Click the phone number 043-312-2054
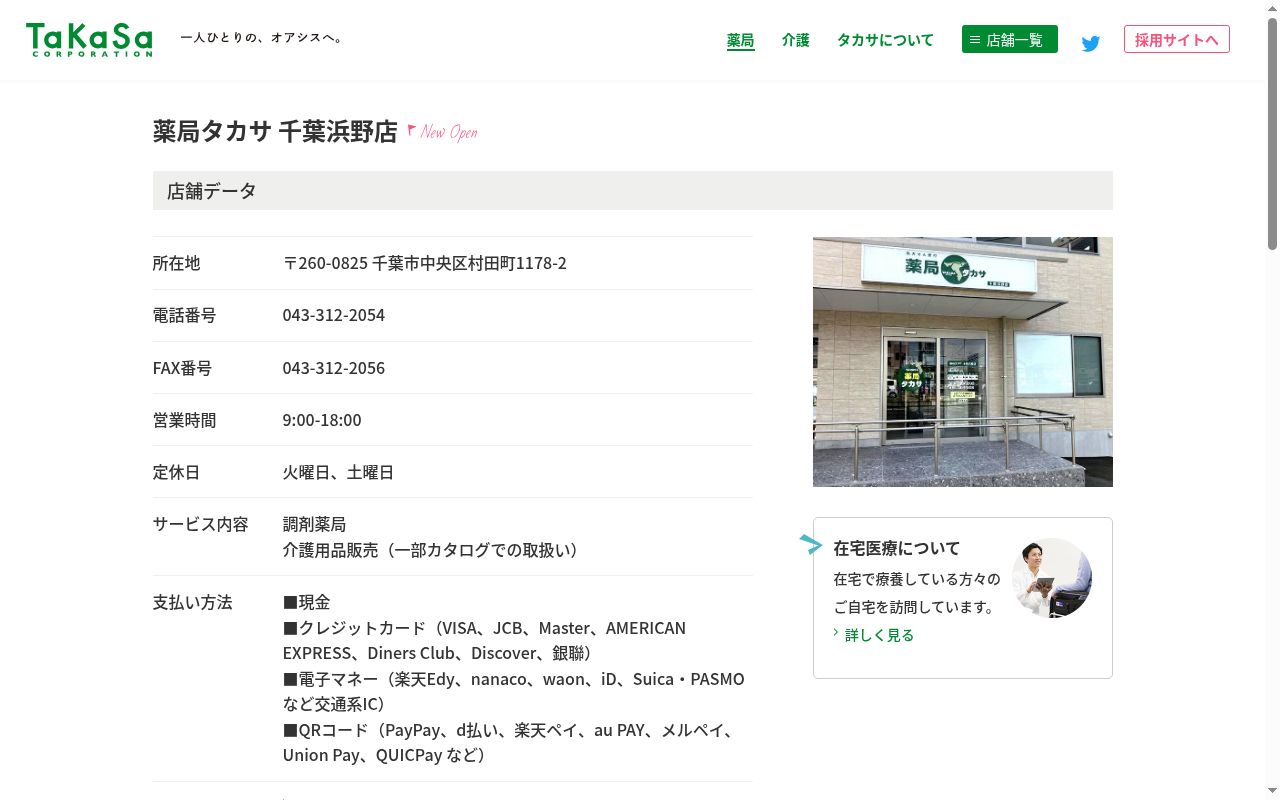 (x=334, y=315)
